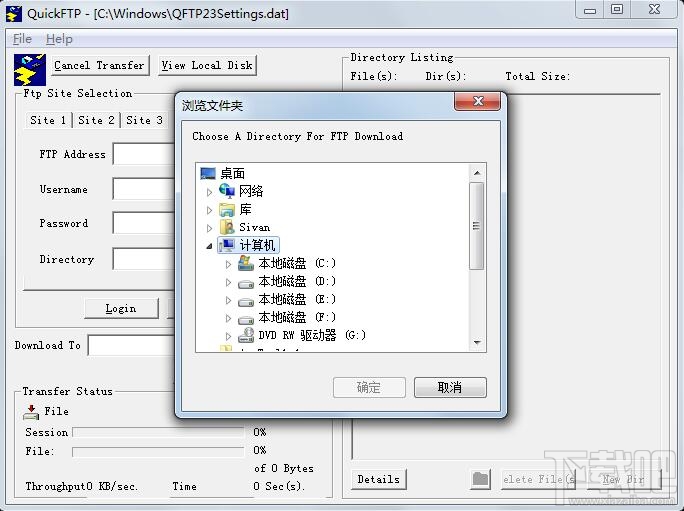Select the Sivan user folder icon
Image resolution: width=684 pixels, height=511 pixels.
pos(227,227)
